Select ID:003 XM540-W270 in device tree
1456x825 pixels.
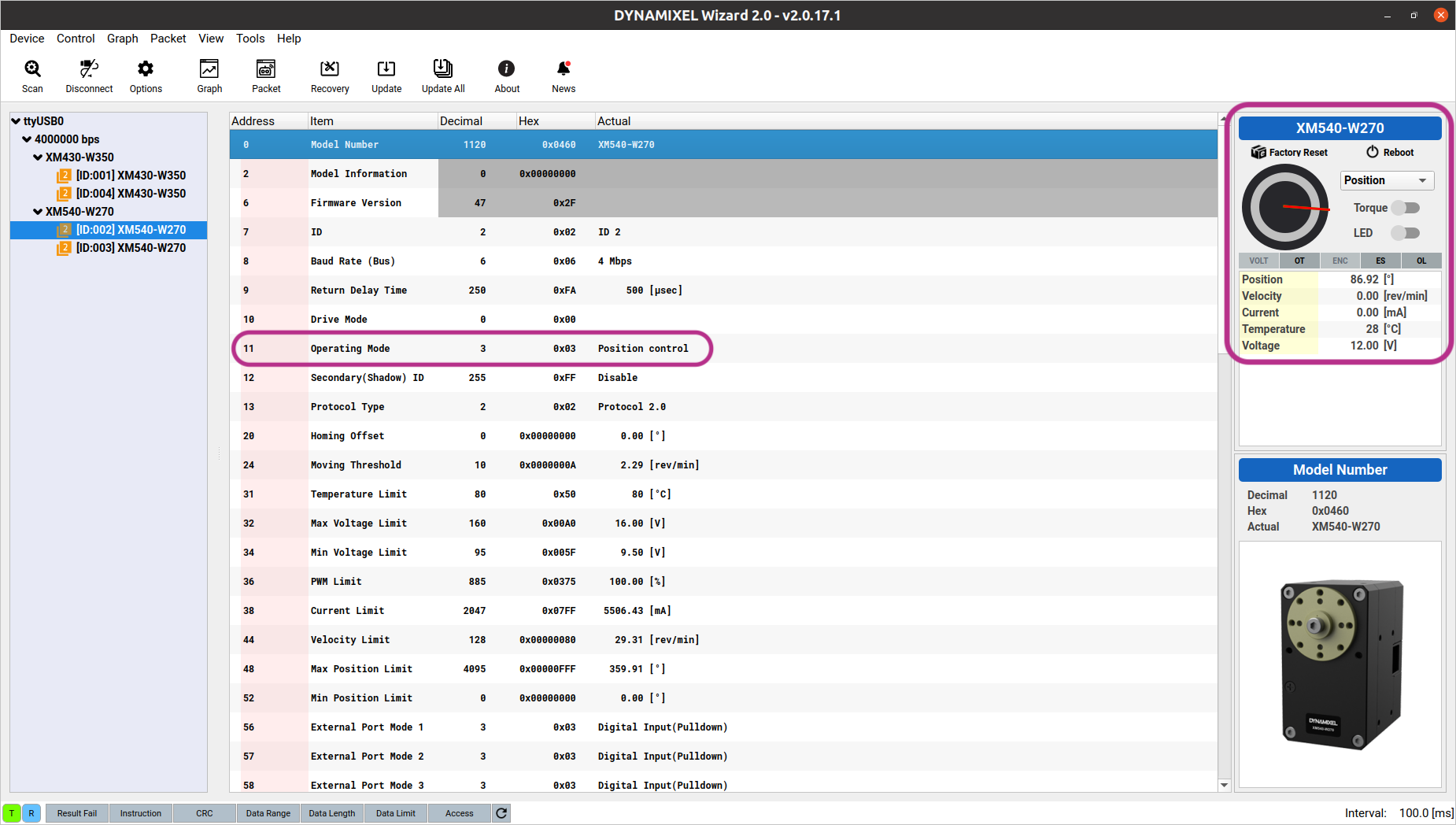coord(131,248)
